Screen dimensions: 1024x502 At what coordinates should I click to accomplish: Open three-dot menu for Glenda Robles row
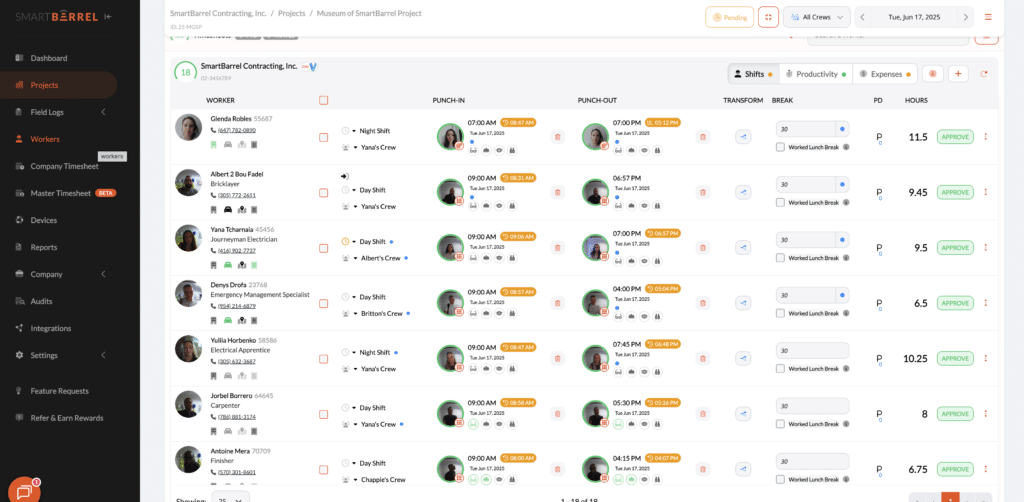click(985, 137)
